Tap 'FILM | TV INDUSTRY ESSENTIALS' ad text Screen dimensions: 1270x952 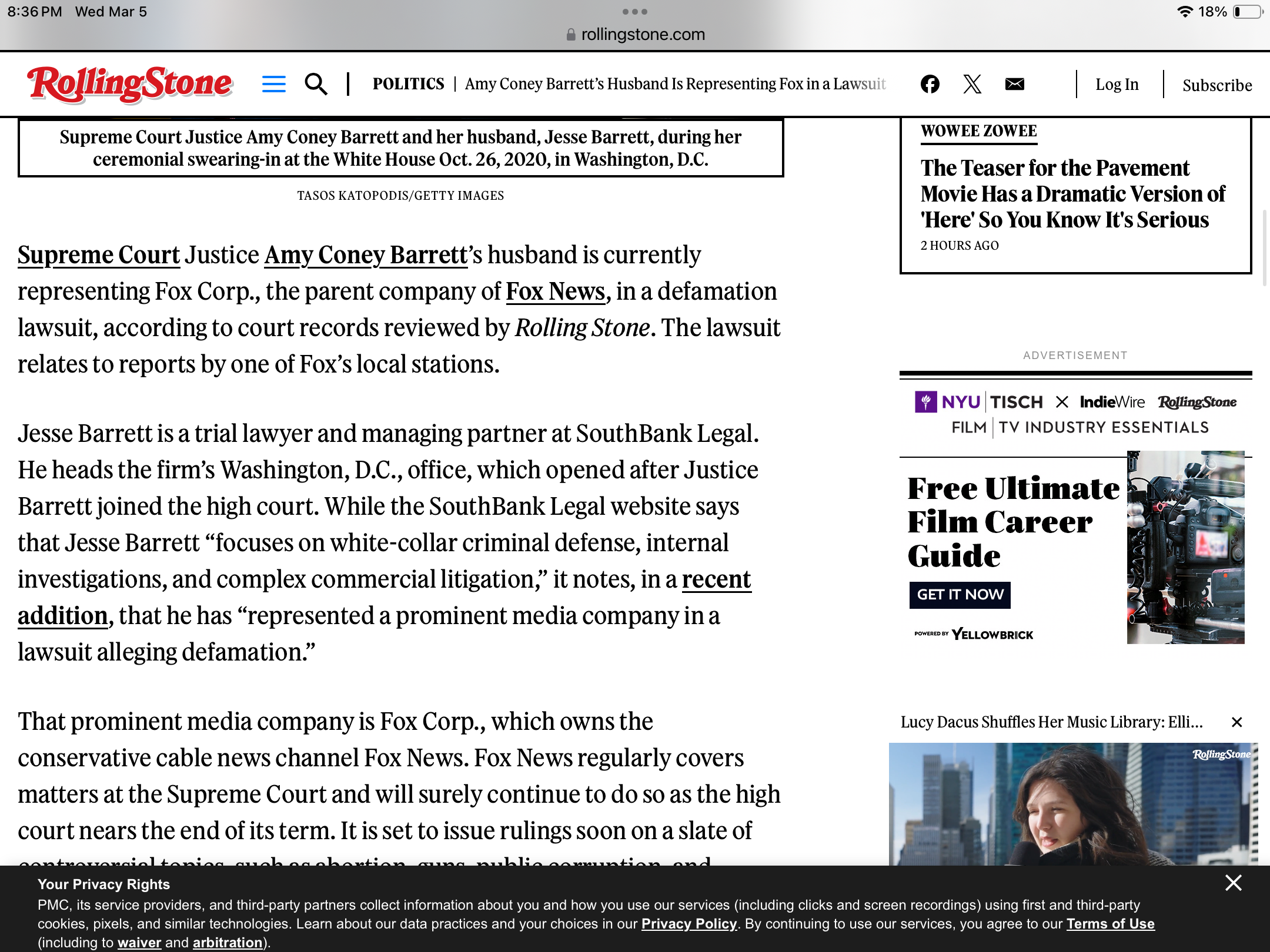[x=1080, y=427]
